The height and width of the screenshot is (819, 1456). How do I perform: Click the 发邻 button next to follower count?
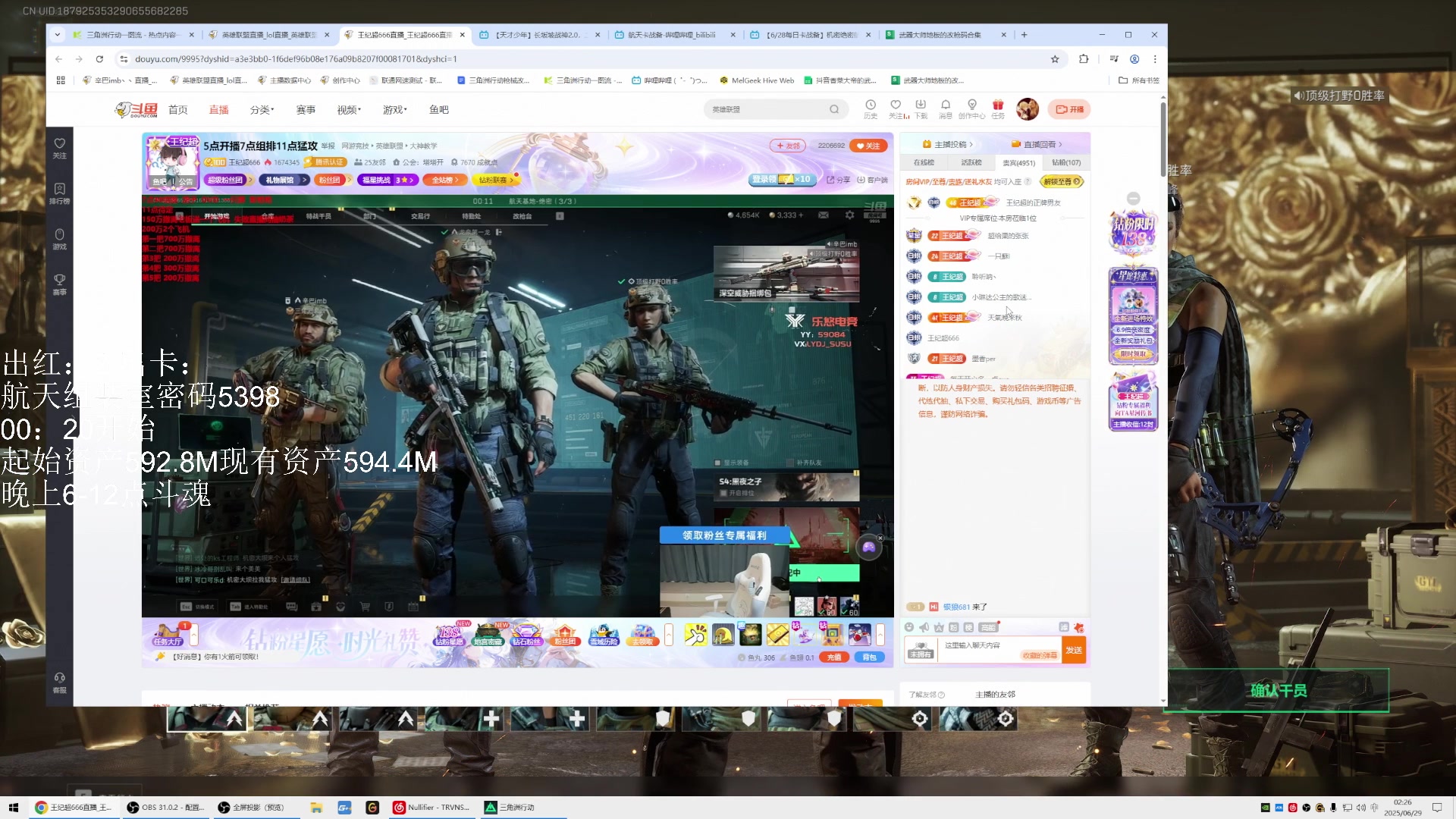[789, 146]
